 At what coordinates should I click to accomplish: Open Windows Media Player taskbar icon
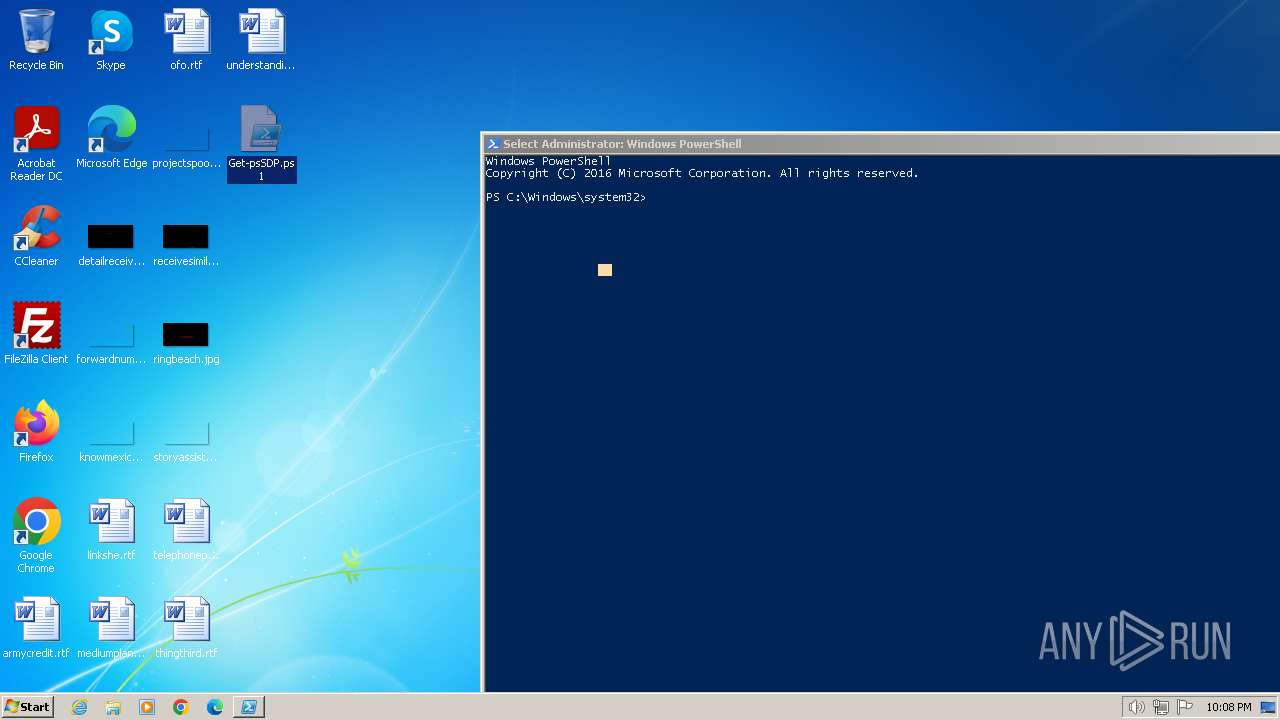[x=147, y=707]
